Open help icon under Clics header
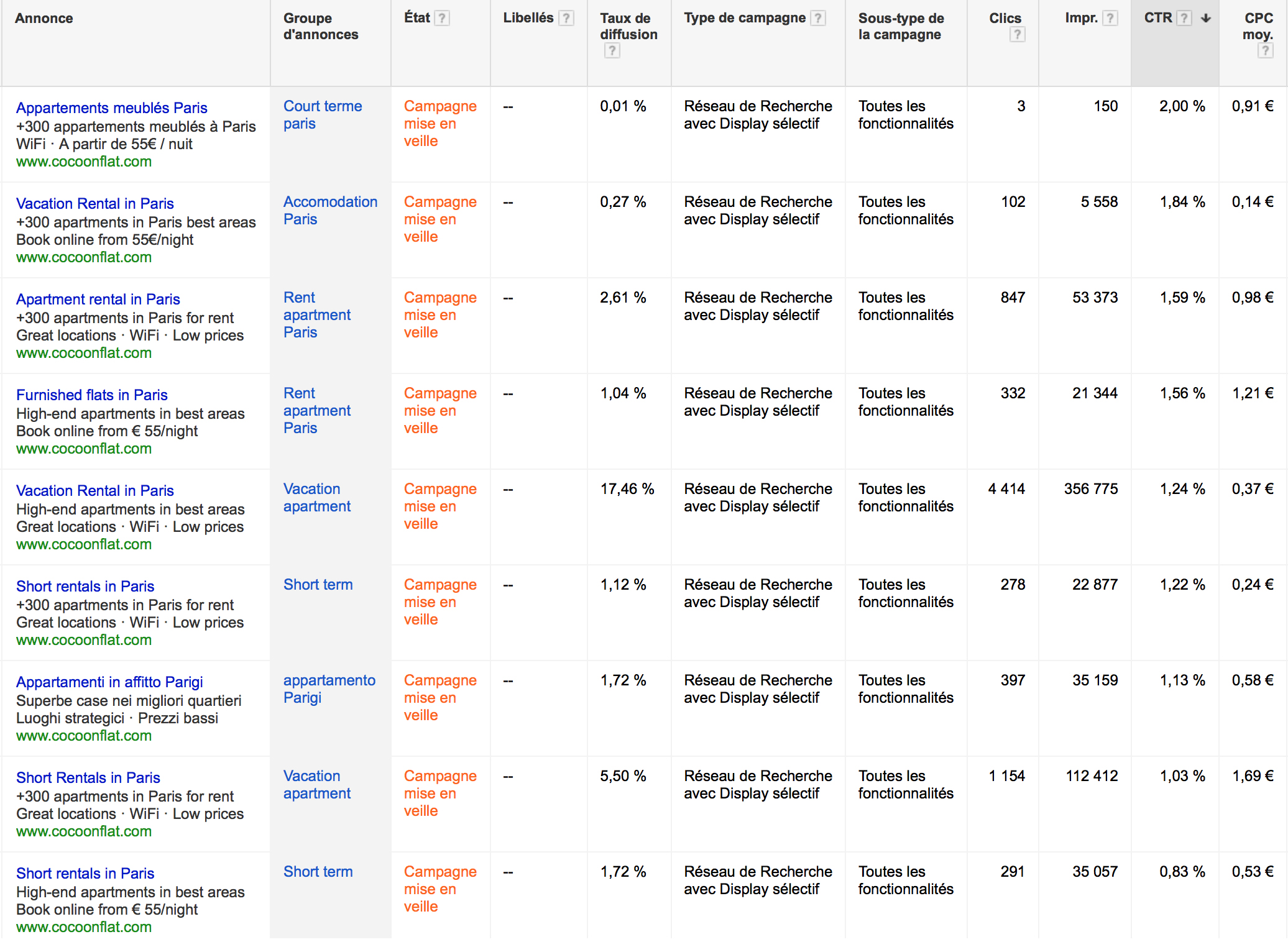The width and height of the screenshot is (1288, 942). click(1017, 34)
